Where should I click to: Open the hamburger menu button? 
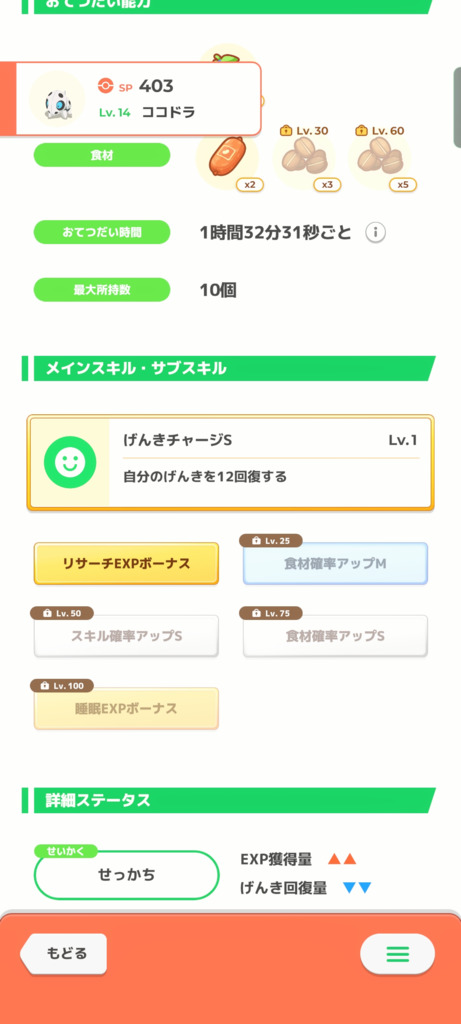click(x=397, y=954)
